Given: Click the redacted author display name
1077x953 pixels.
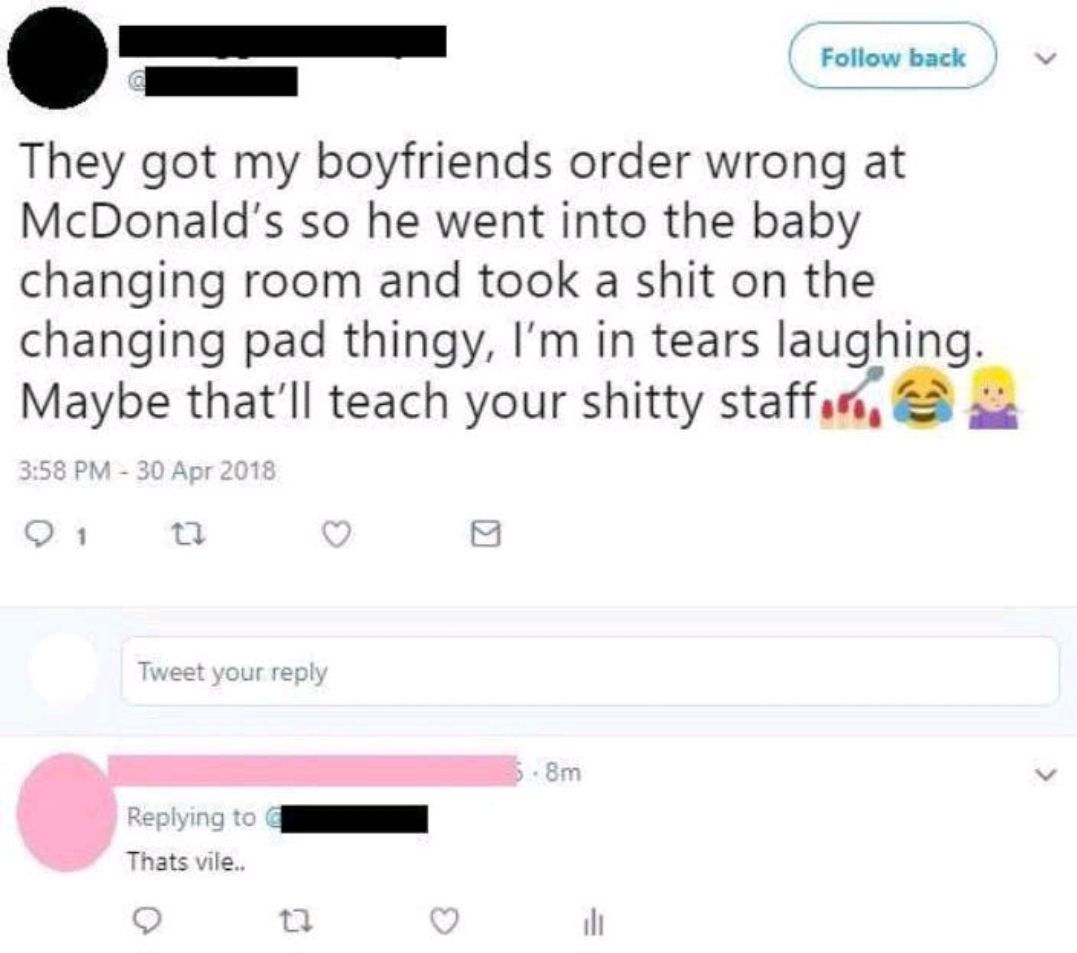Looking at the screenshot, I should [282, 41].
